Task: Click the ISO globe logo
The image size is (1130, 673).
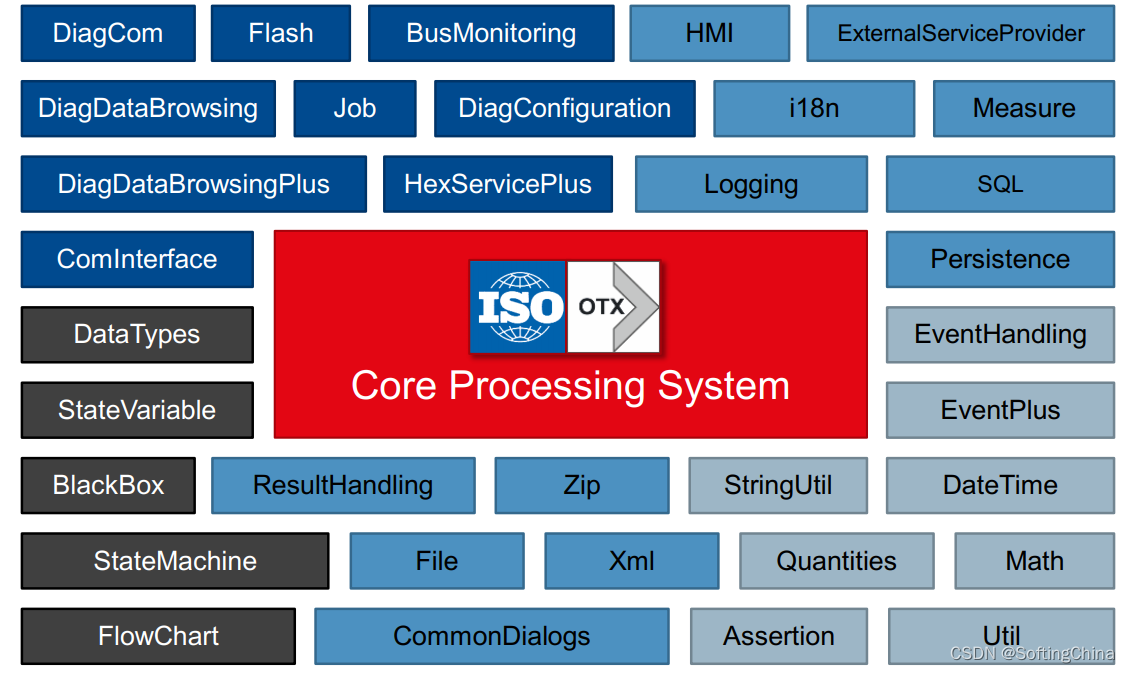Action: pos(517,307)
